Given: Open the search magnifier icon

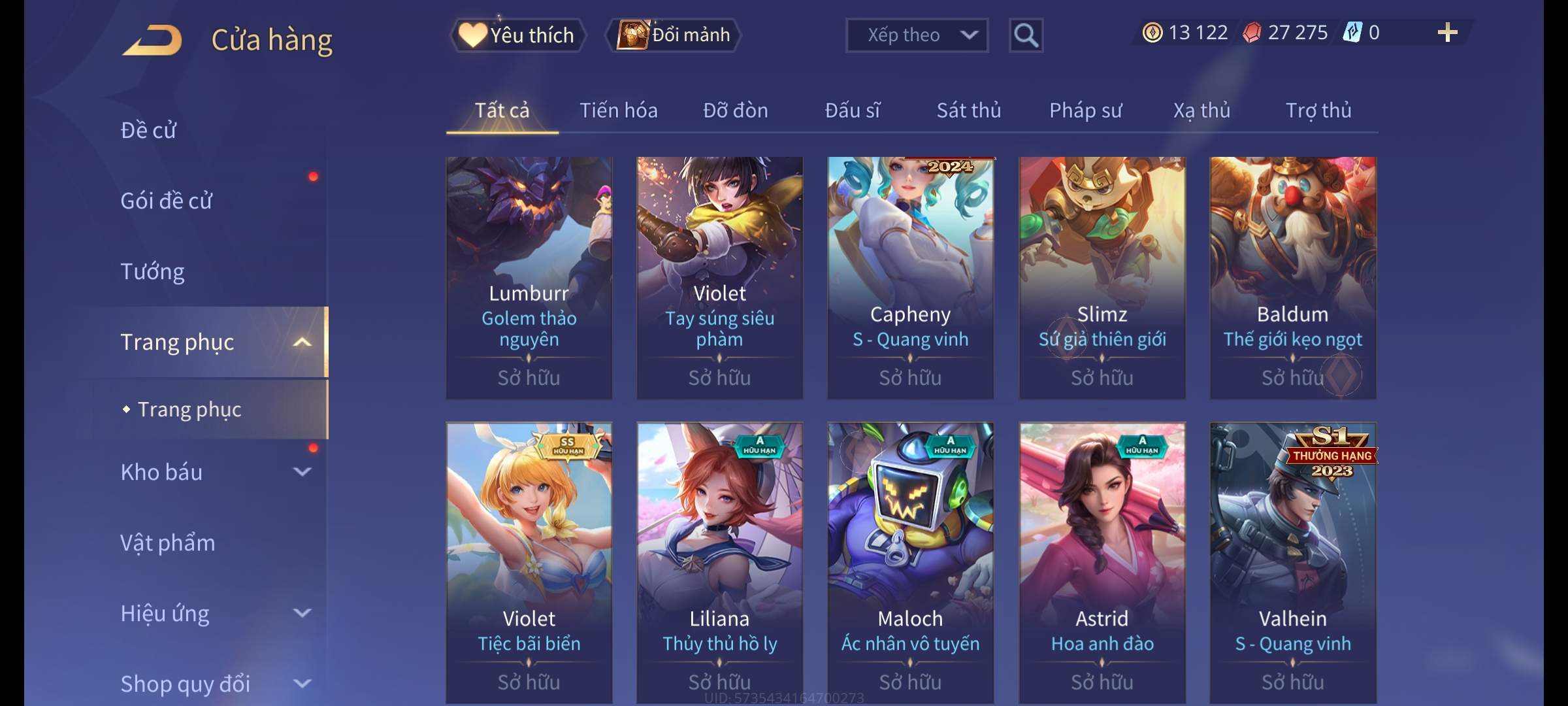Looking at the screenshot, I should [1026, 35].
